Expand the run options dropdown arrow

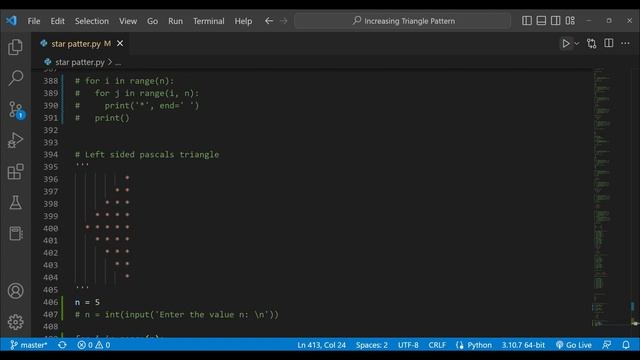(x=577, y=43)
